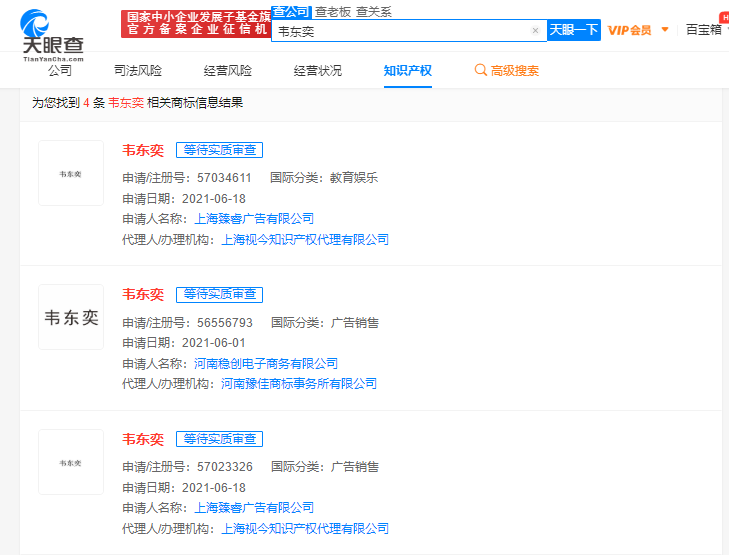Click application number 57023326 text

tap(225, 467)
